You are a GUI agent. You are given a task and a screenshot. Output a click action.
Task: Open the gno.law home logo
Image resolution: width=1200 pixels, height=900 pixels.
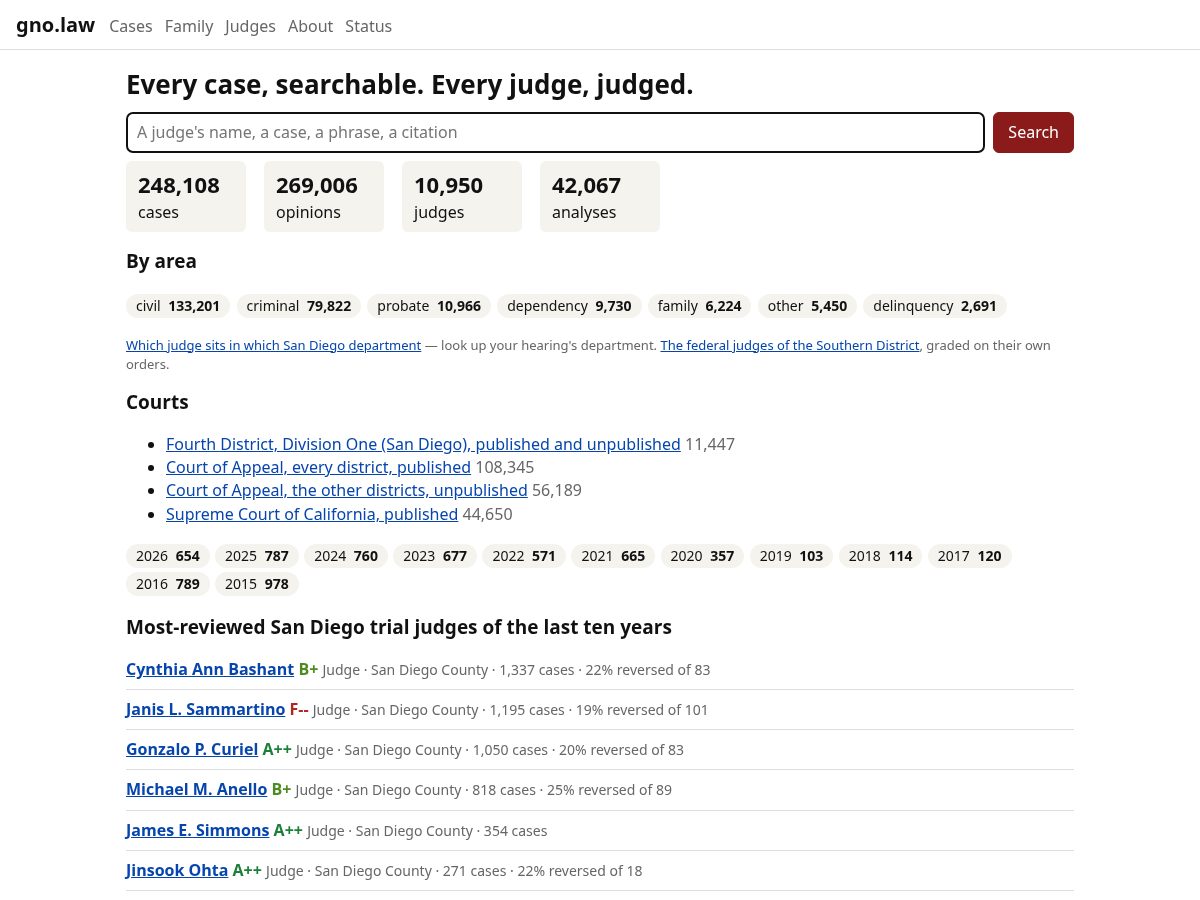point(55,25)
